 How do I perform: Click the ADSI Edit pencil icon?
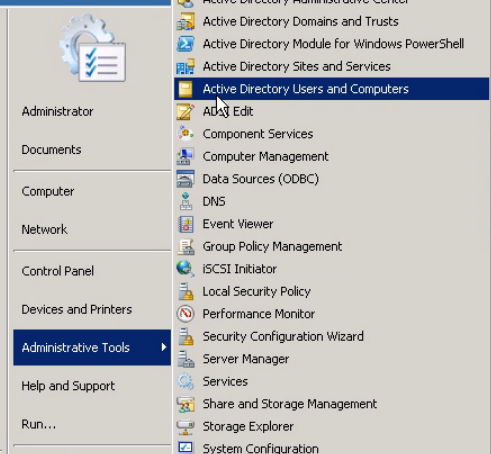[x=186, y=111]
